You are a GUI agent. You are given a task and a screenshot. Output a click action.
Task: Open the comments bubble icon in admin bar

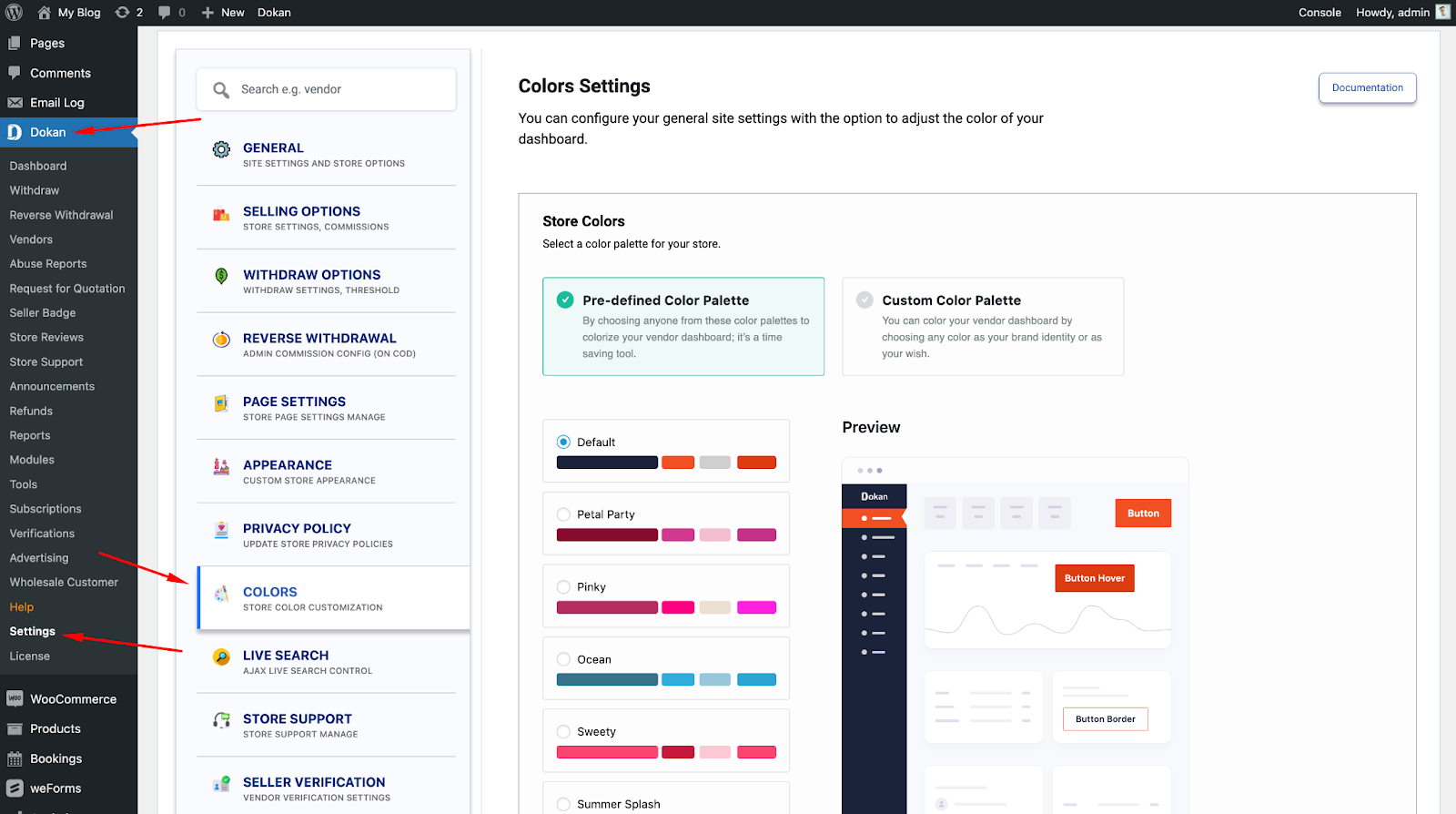click(164, 13)
